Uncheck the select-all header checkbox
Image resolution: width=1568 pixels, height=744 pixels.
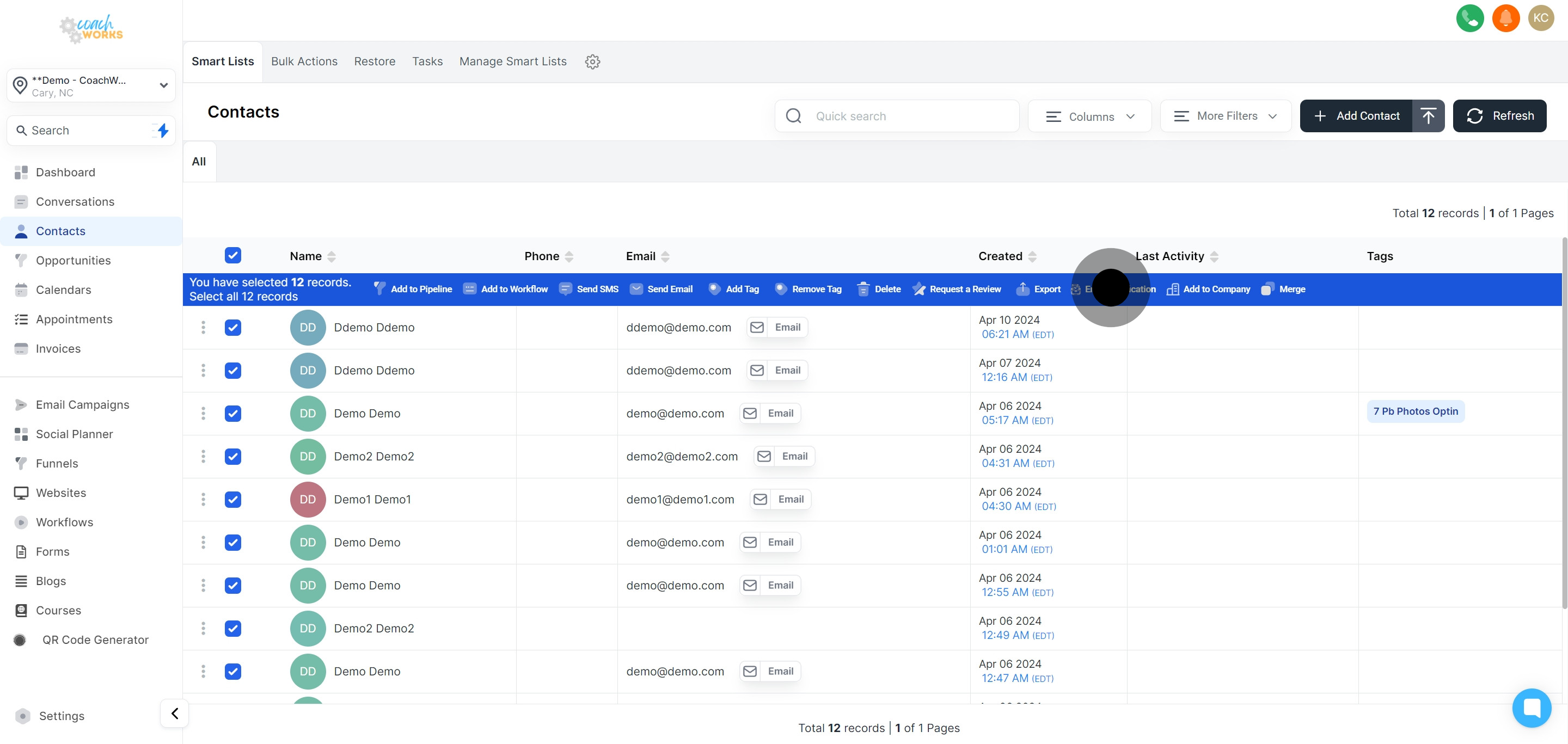click(232, 255)
